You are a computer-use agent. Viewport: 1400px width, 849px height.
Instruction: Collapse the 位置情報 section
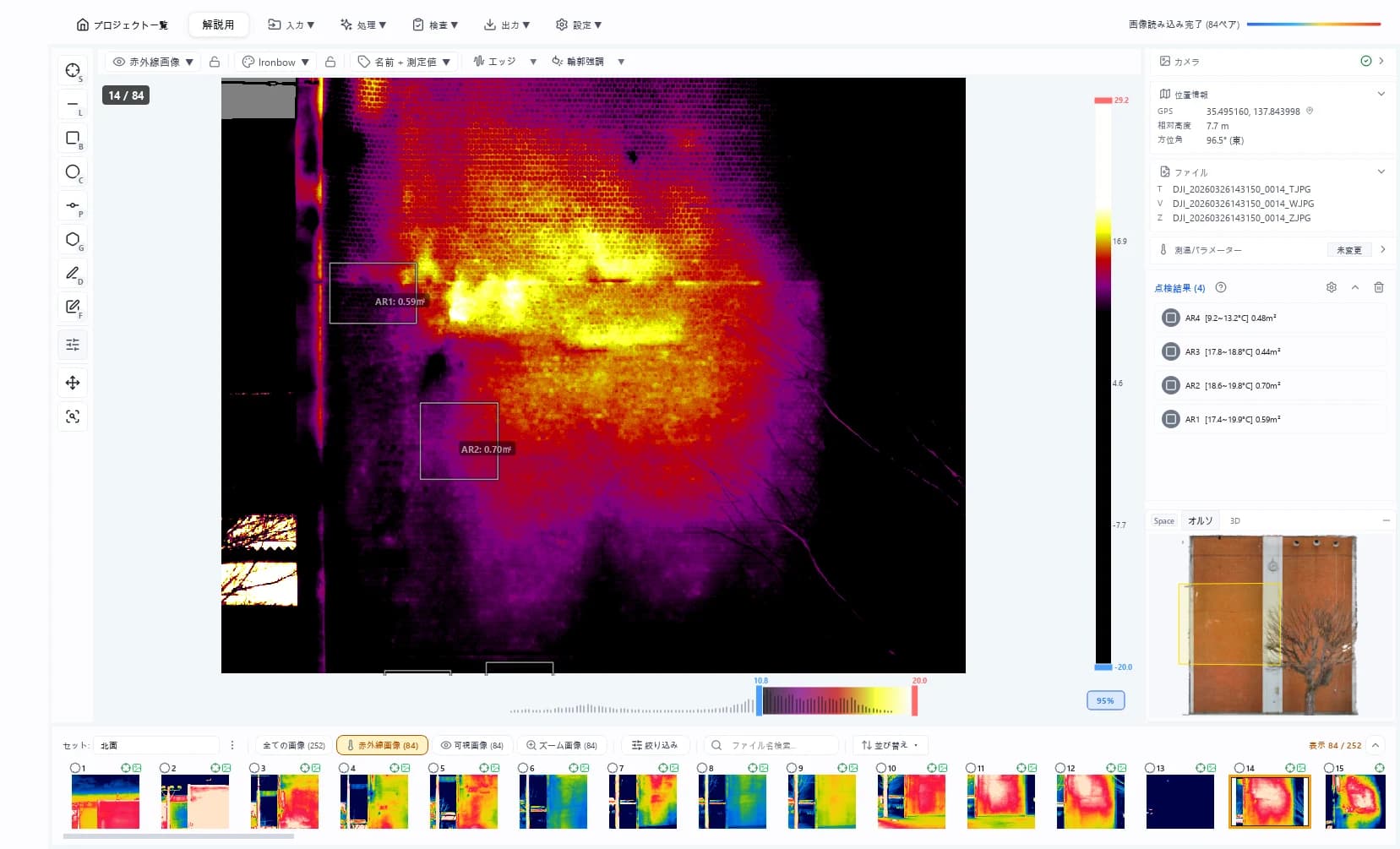[1381, 94]
